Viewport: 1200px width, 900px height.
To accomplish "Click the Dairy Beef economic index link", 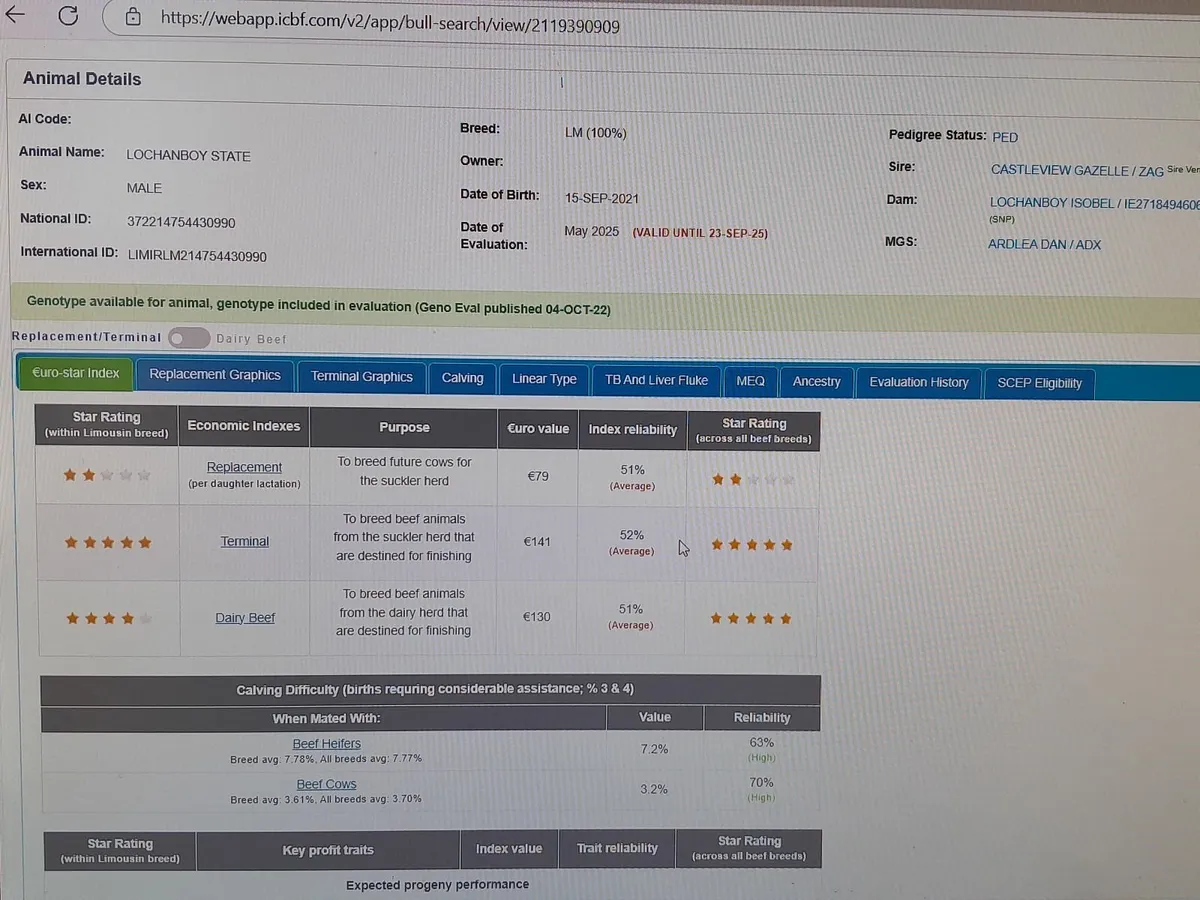I will pyautogui.click(x=245, y=618).
